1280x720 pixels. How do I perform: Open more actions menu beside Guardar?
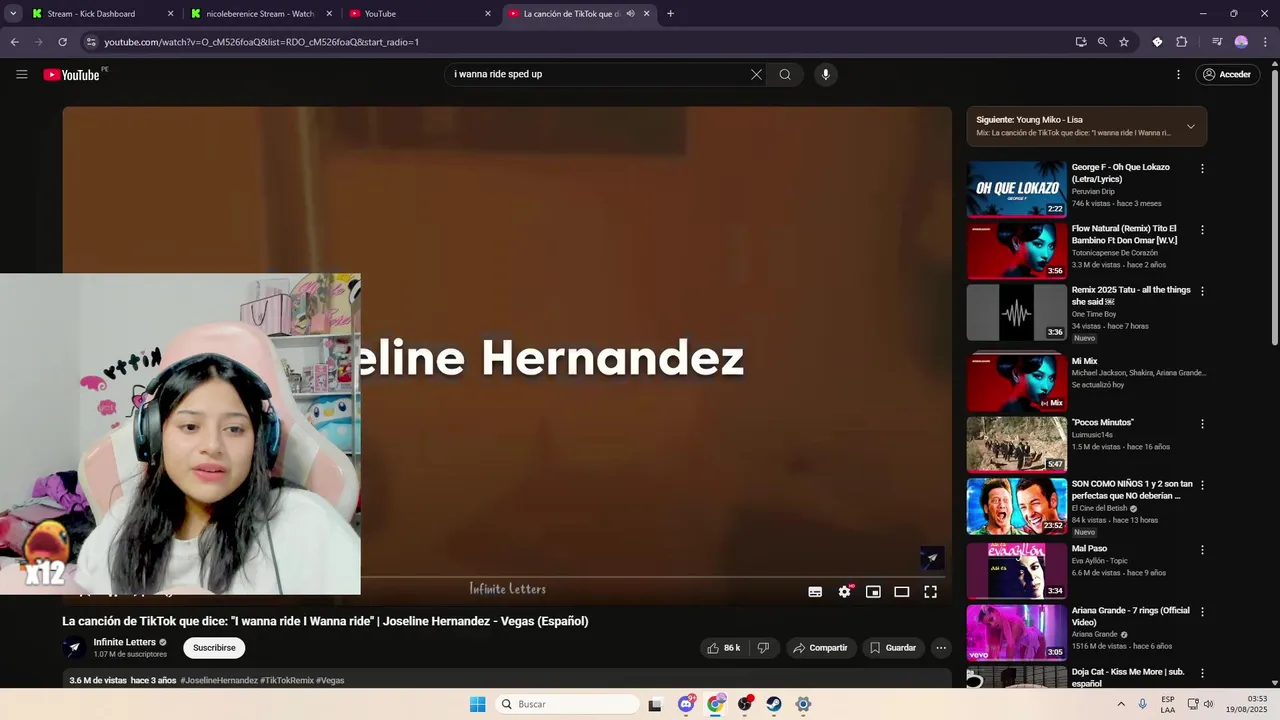[x=941, y=648]
